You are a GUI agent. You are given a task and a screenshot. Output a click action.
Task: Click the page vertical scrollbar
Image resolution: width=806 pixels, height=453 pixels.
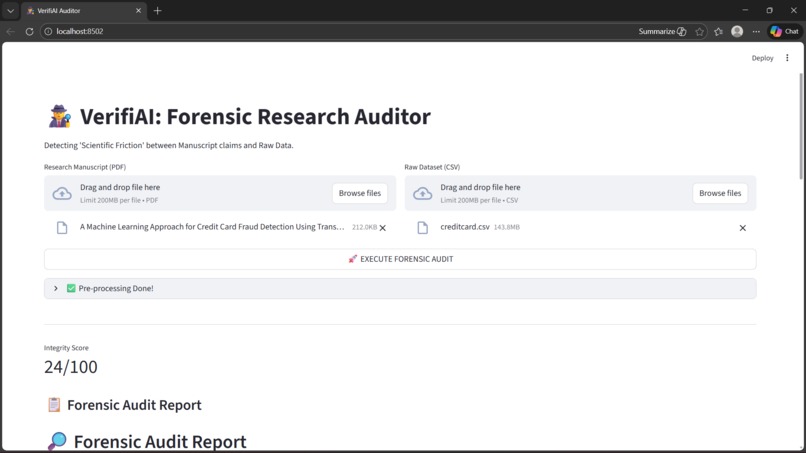(x=801, y=126)
